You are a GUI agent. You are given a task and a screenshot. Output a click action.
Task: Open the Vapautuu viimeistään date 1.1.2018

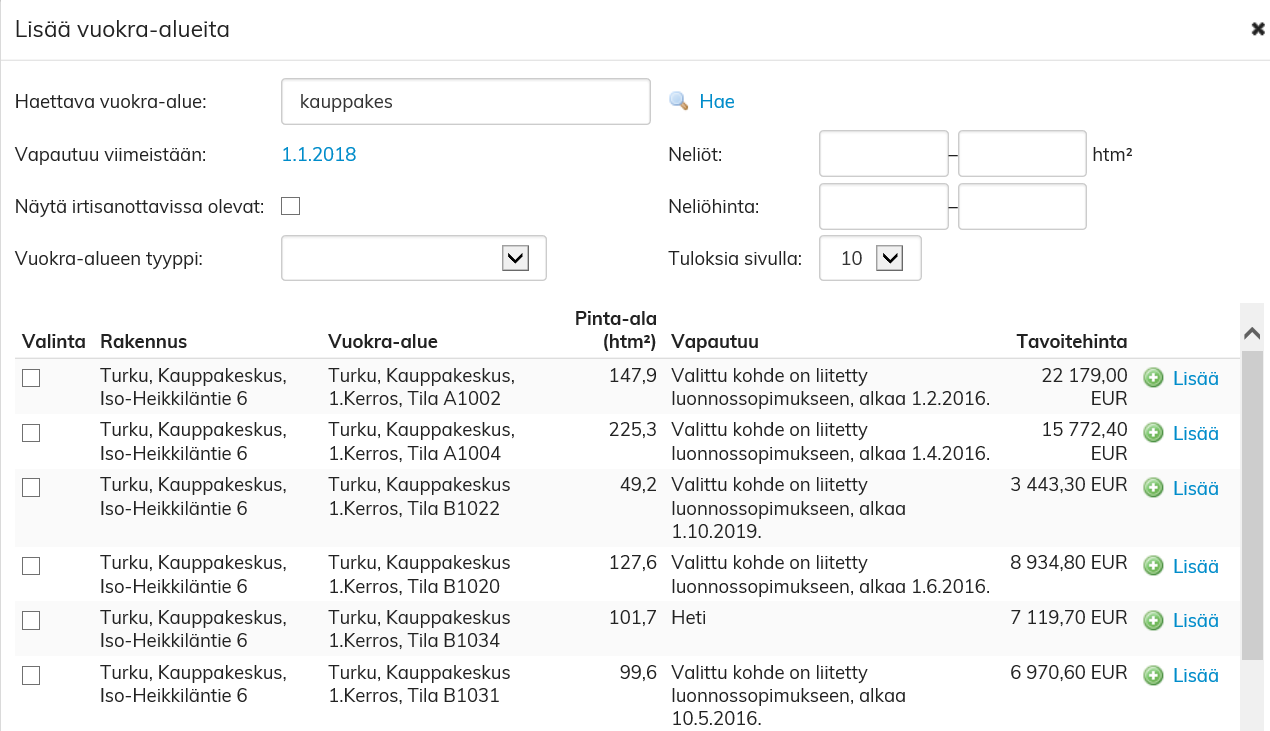(319, 154)
